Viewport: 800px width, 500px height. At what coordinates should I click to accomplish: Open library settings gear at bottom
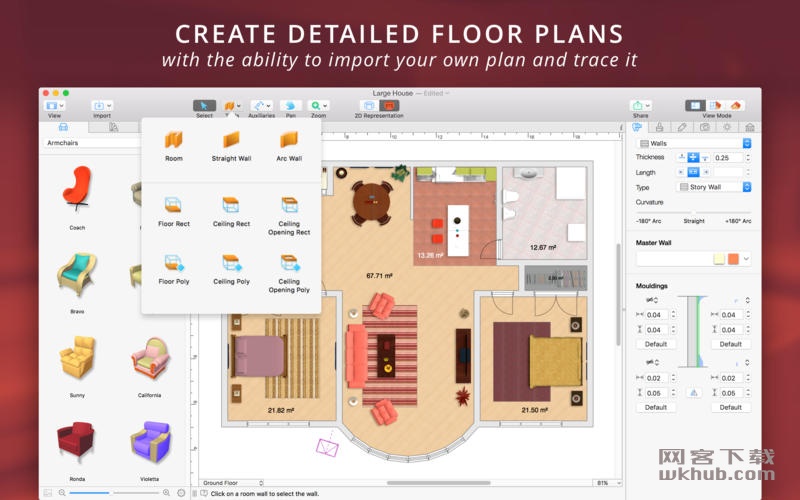[x=181, y=493]
